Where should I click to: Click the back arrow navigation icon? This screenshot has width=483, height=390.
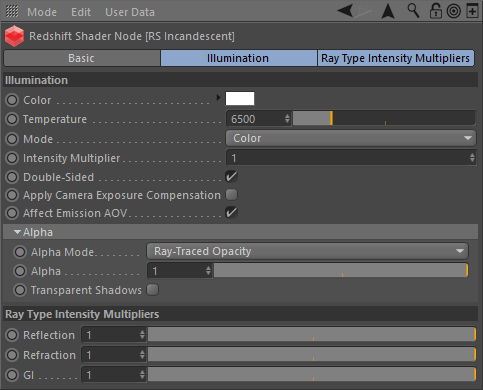point(345,11)
